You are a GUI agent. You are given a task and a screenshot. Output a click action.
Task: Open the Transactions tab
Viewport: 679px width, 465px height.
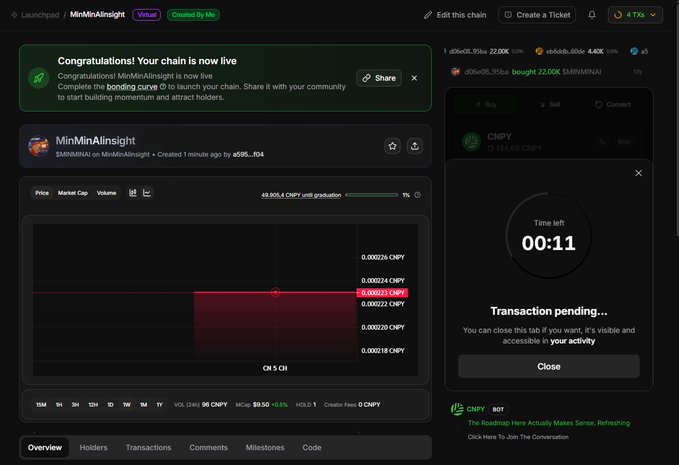[149, 447]
